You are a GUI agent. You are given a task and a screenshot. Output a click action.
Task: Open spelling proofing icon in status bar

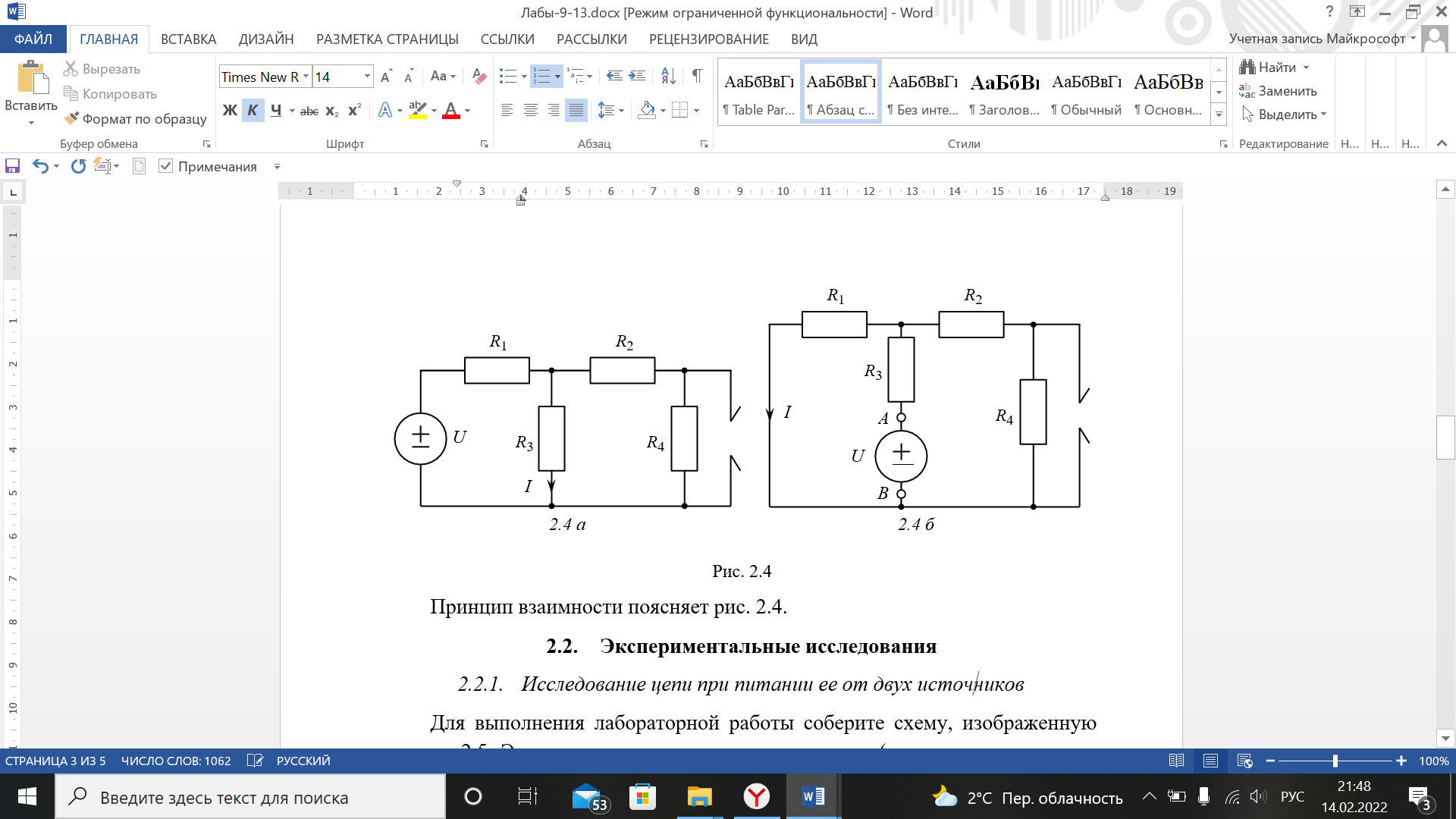coord(255,761)
